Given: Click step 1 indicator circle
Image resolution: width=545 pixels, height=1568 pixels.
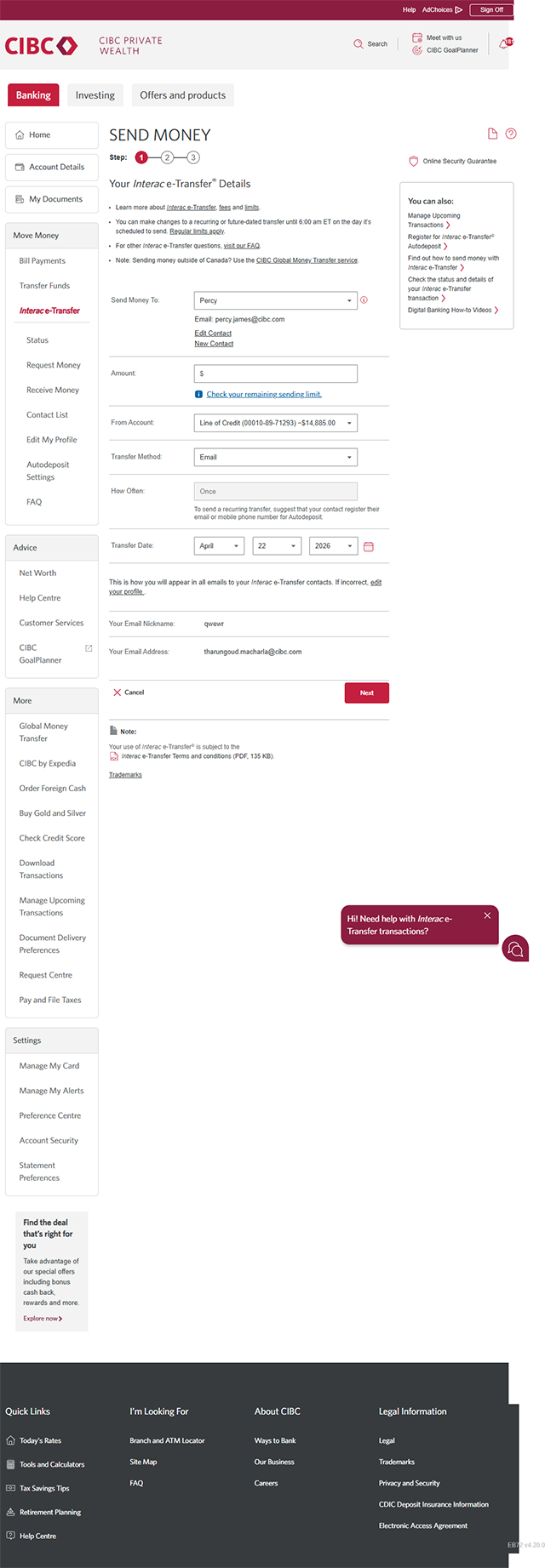Looking at the screenshot, I should click(x=141, y=157).
